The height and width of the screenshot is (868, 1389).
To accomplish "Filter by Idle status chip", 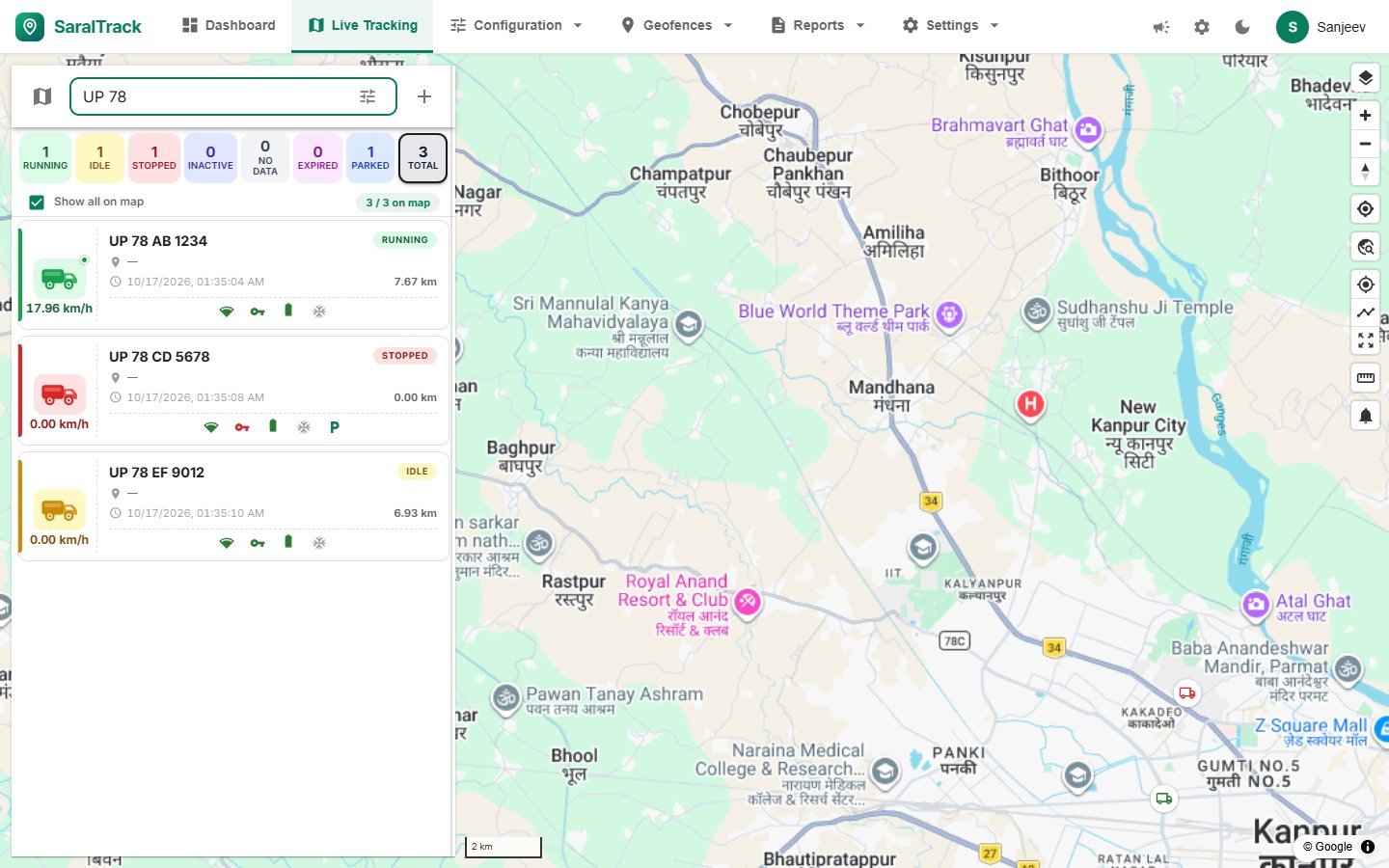I will point(100,158).
